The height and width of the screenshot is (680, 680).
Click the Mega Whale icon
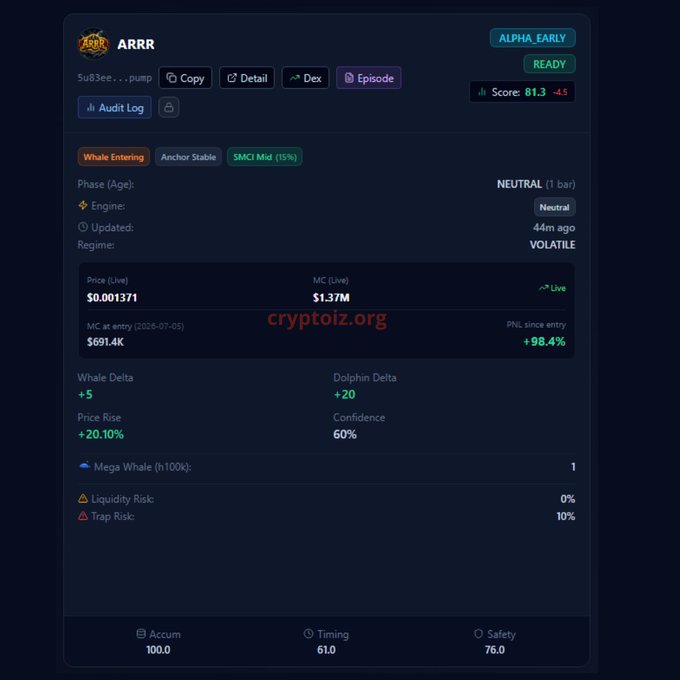tap(85, 466)
